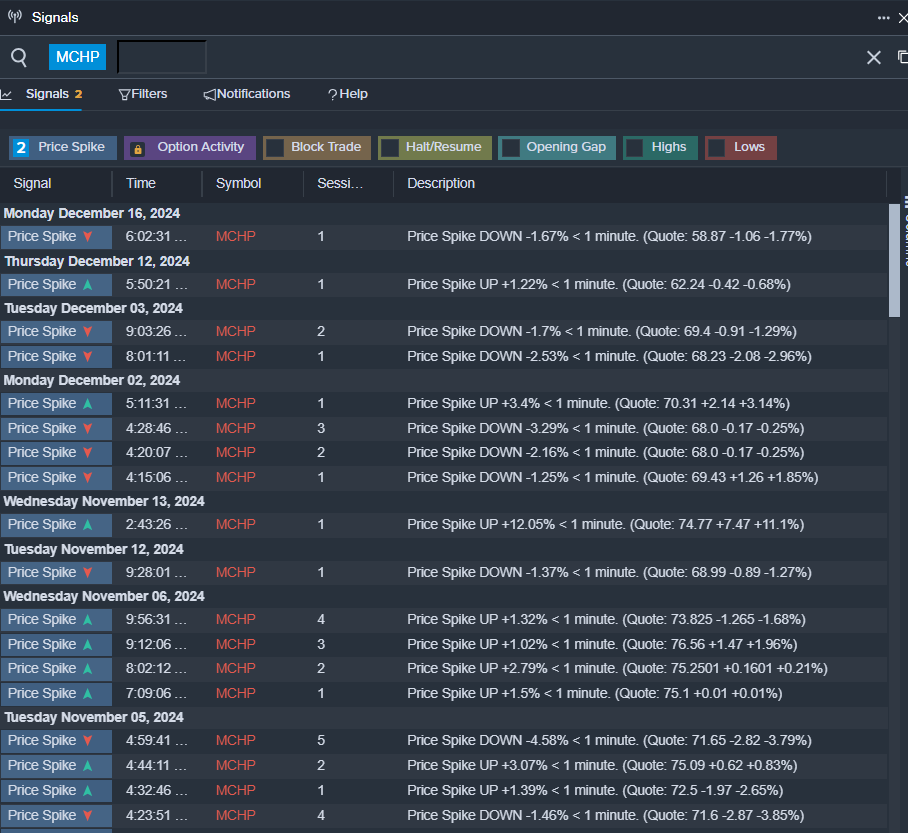Click the Notifications megaphone icon

coord(210,94)
